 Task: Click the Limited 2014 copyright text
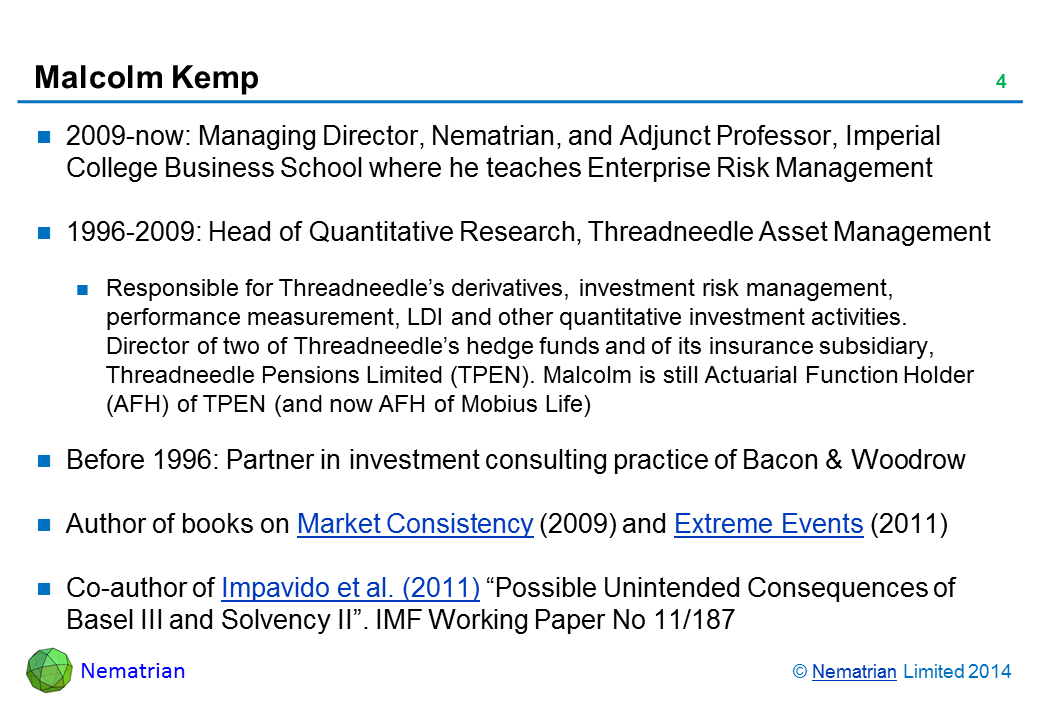[957, 673]
